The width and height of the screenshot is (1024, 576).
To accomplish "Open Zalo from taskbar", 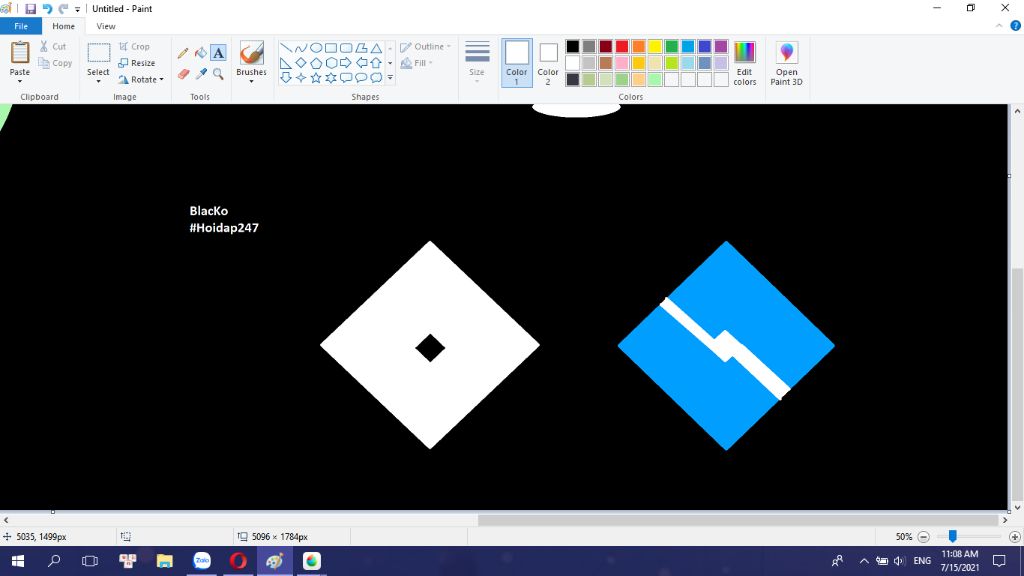I will pos(202,561).
